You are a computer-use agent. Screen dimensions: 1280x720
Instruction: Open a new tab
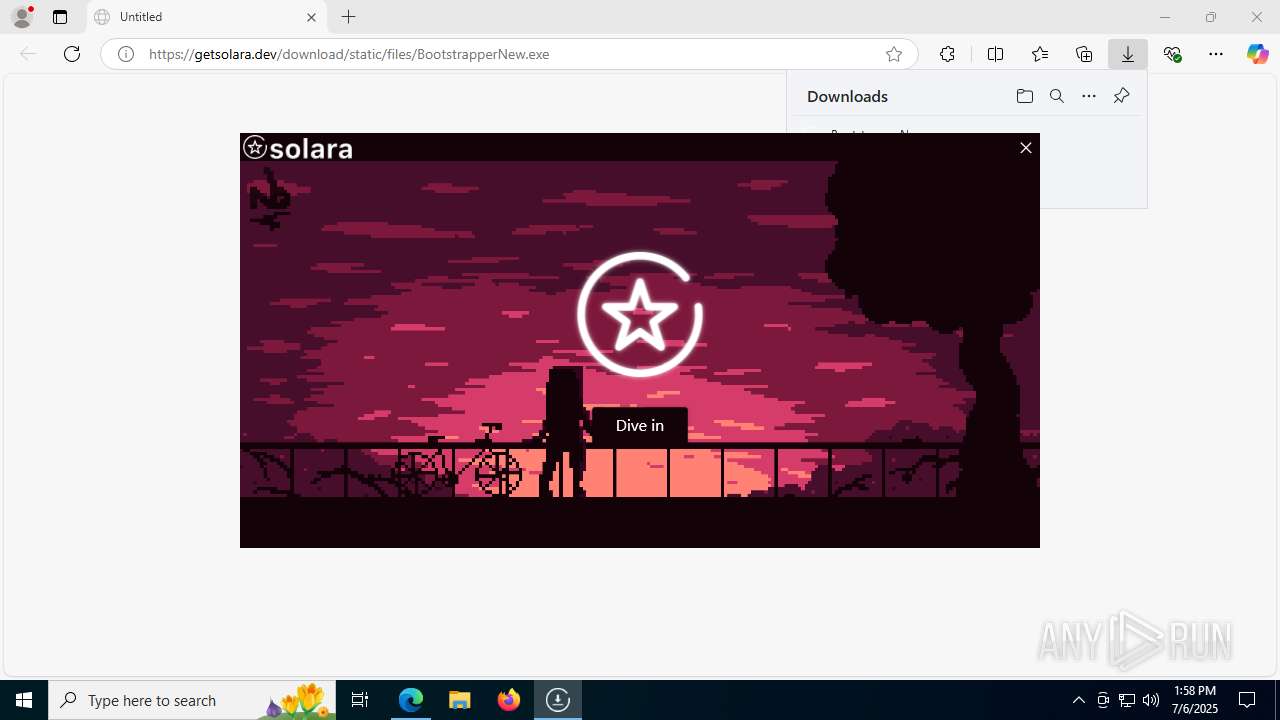(348, 17)
